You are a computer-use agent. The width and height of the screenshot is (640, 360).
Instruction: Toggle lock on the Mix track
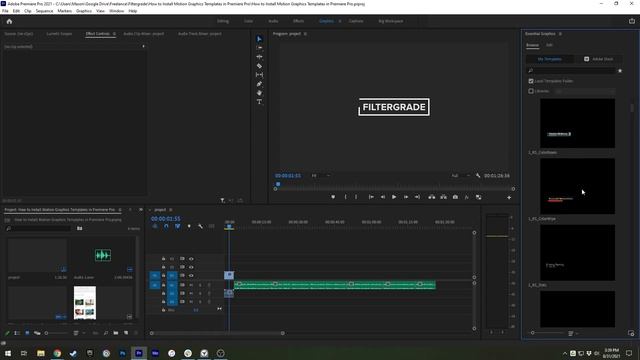point(163,310)
